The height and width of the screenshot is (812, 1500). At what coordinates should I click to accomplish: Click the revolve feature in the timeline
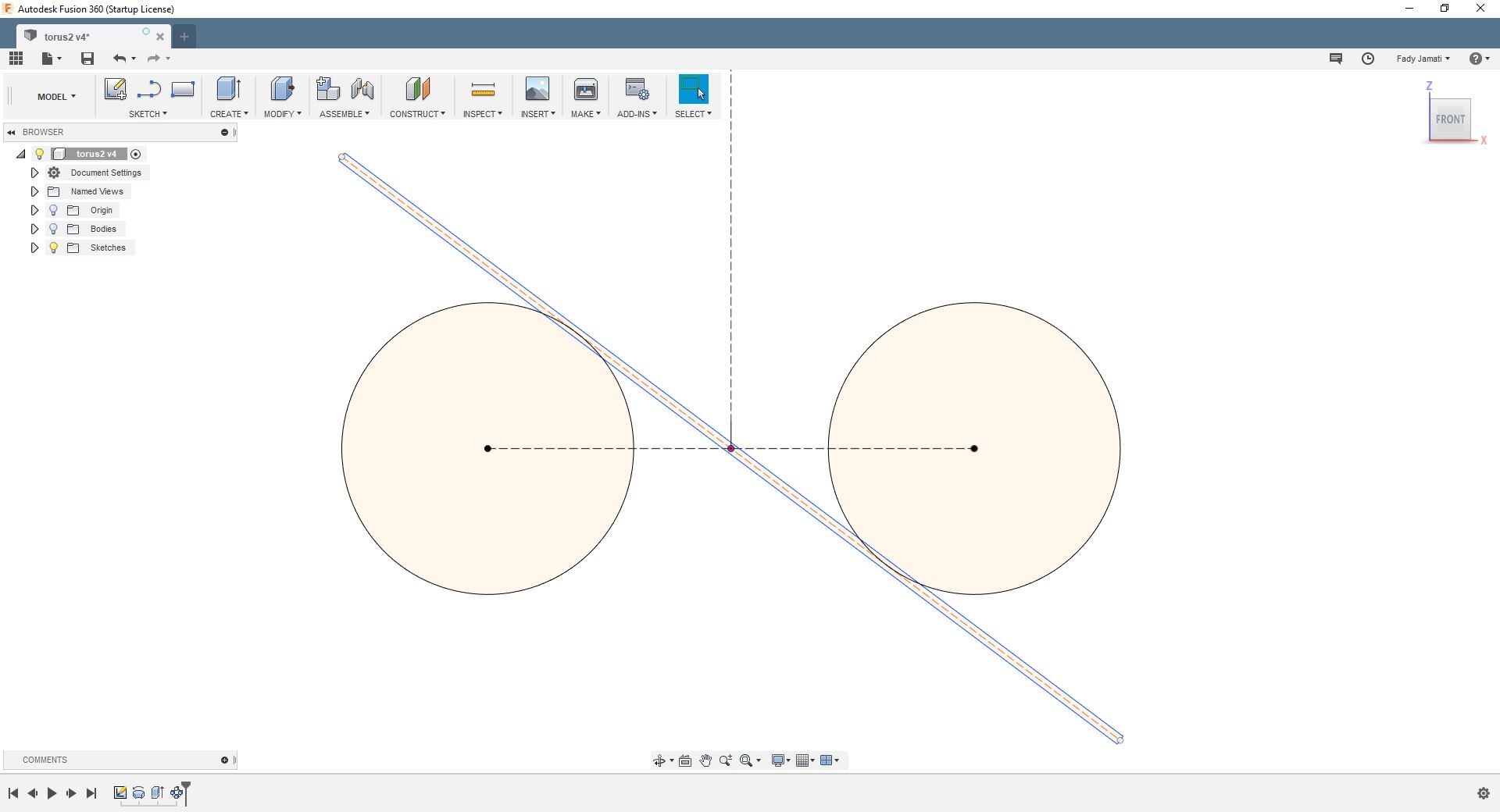tap(139, 793)
